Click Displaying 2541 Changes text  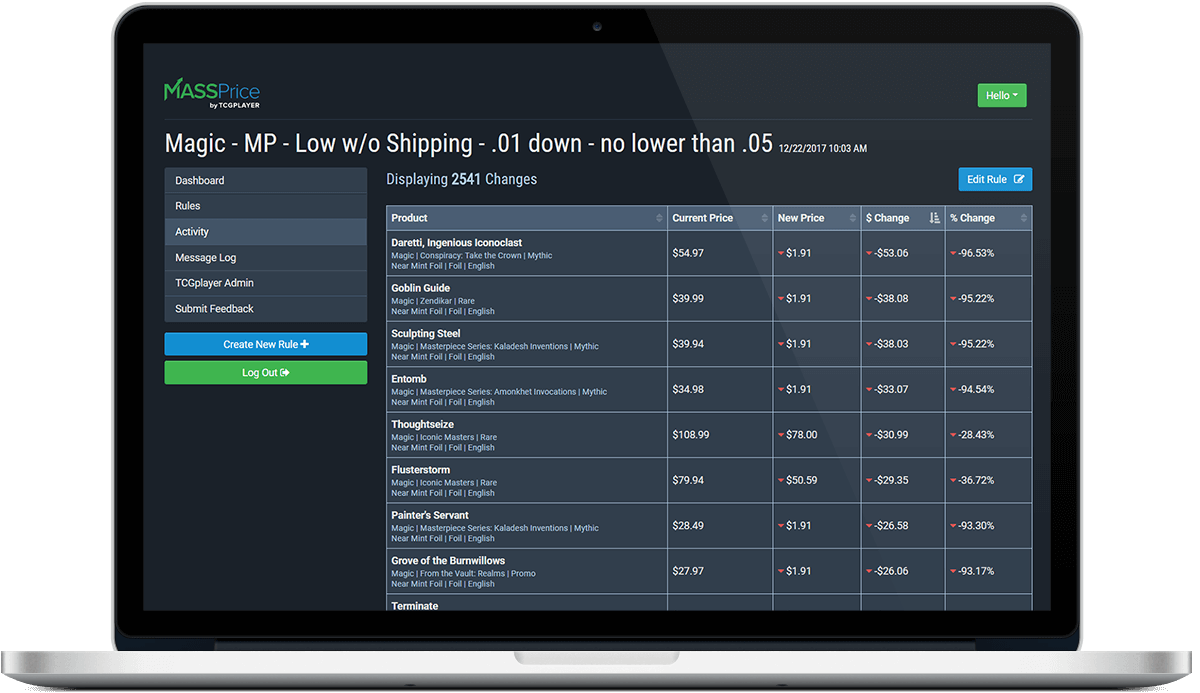(x=462, y=180)
